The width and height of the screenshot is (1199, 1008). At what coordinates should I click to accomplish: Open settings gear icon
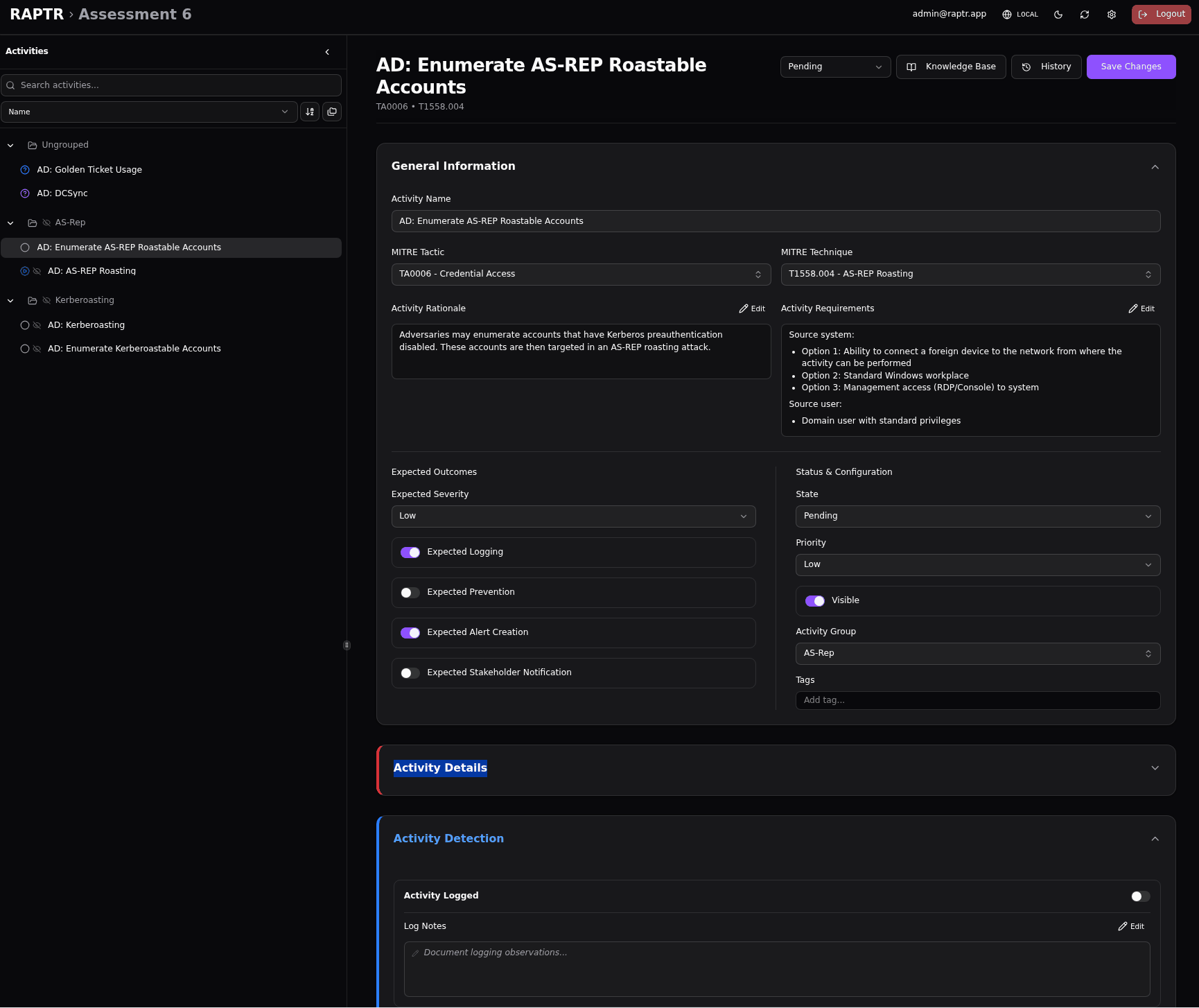pyautogui.click(x=1112, y=15)
